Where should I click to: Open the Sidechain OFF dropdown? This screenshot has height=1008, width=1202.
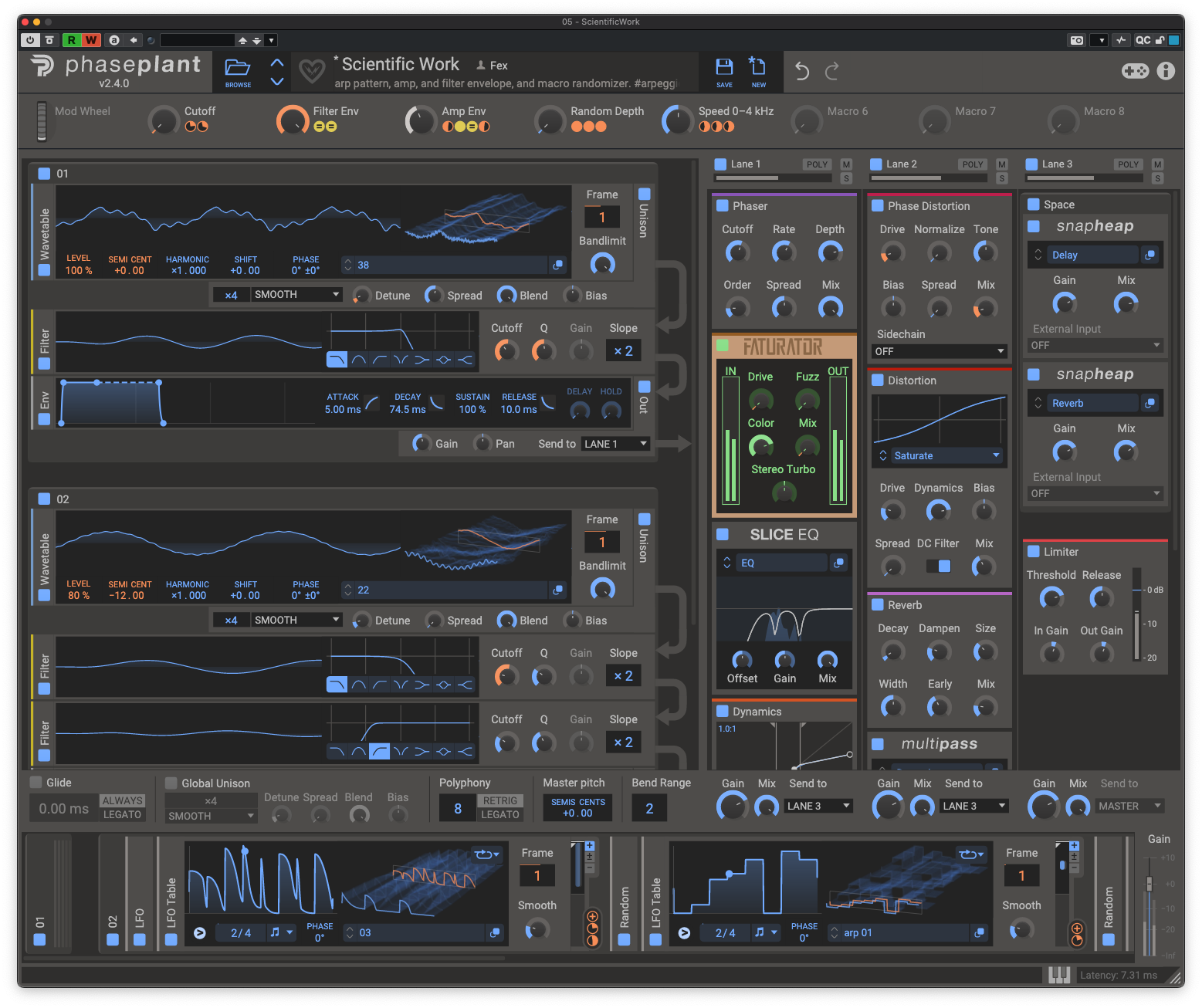pos(939,351)
